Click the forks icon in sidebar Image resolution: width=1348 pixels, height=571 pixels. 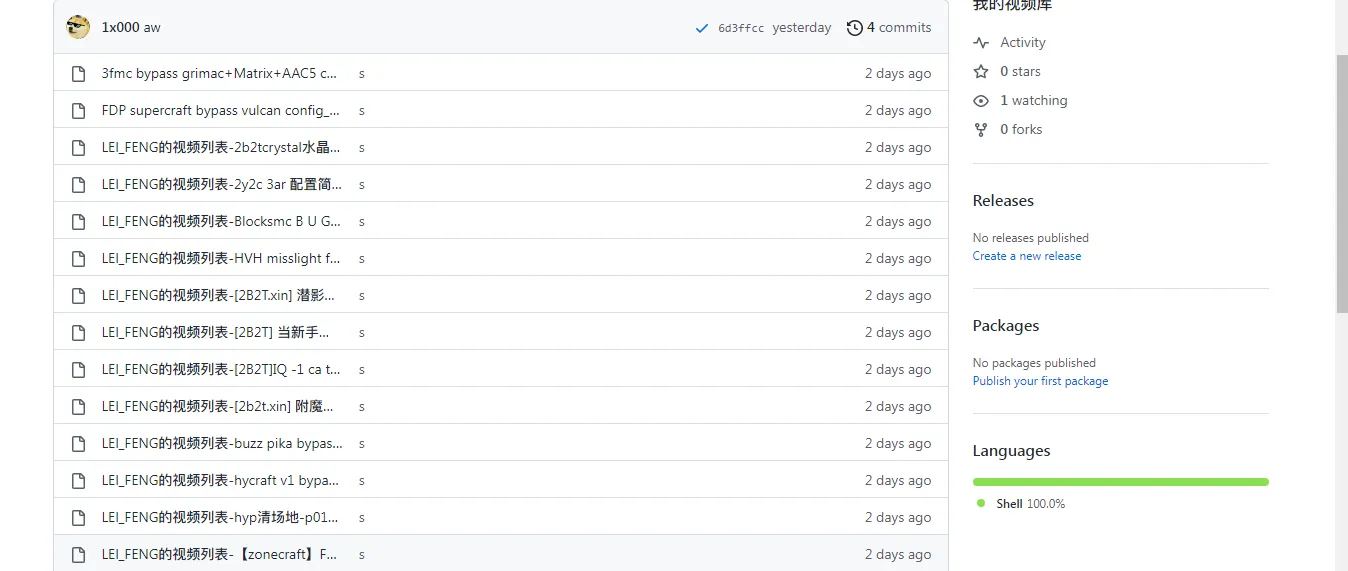981,130
